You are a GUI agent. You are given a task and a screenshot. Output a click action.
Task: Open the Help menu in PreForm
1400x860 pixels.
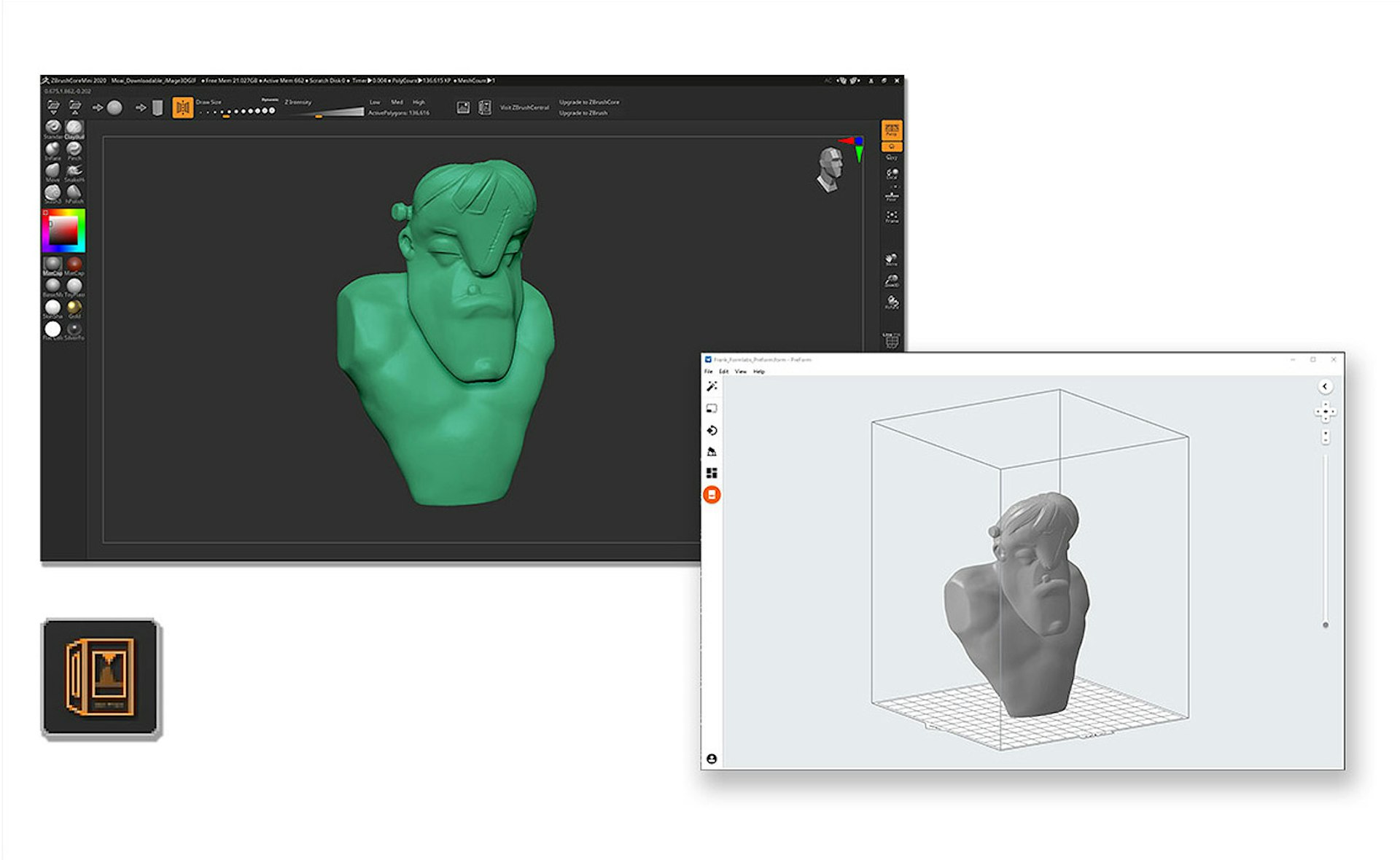(759, 372)
